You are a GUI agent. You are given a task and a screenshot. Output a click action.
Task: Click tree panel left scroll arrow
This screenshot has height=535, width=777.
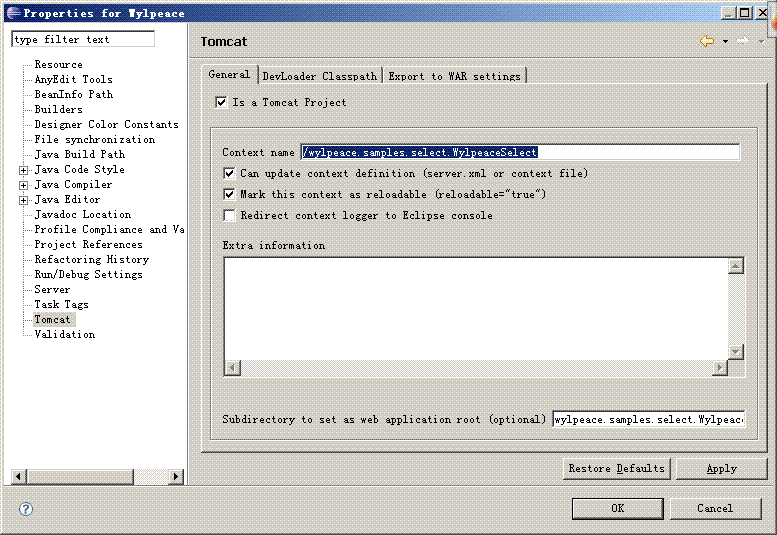18,477
